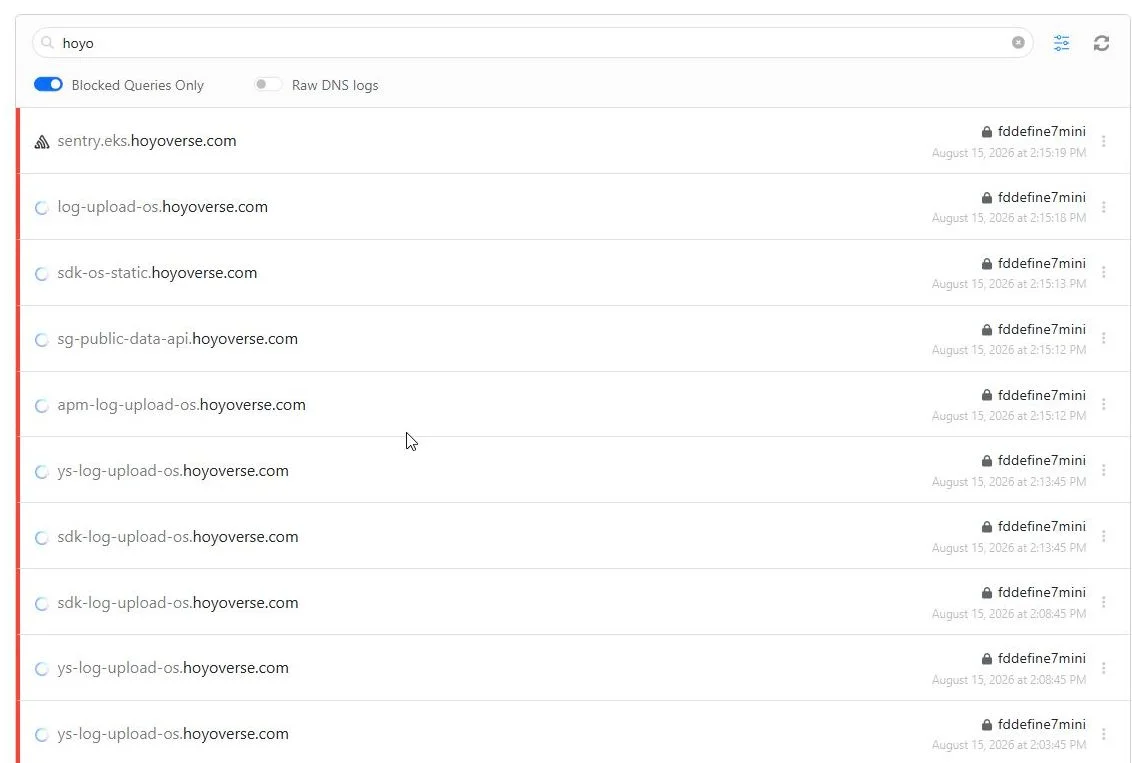
Task: Select the sentry.eks.hoyoverse.com domain text
Action: pyautogui.click(x=147, y=141)
